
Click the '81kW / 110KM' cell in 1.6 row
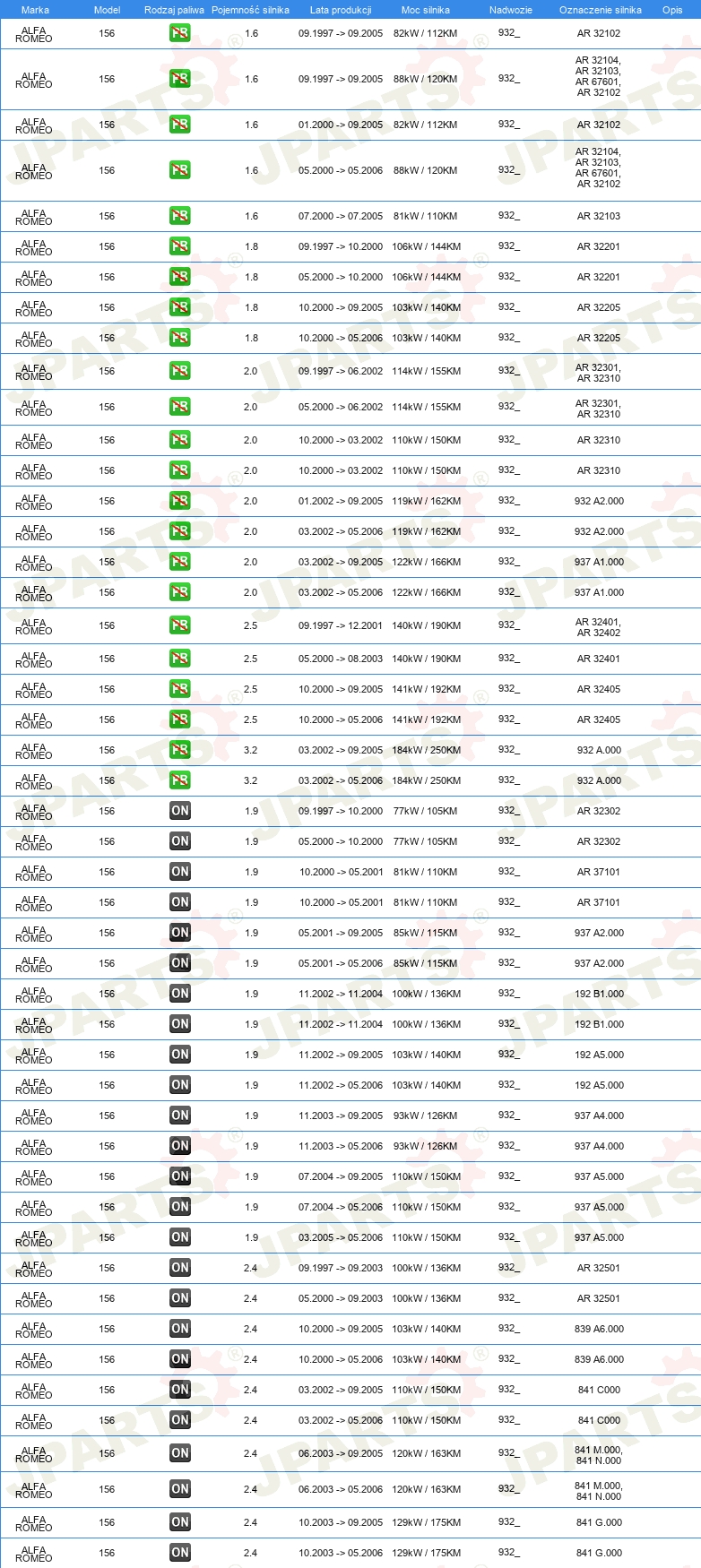pos(425,216)
